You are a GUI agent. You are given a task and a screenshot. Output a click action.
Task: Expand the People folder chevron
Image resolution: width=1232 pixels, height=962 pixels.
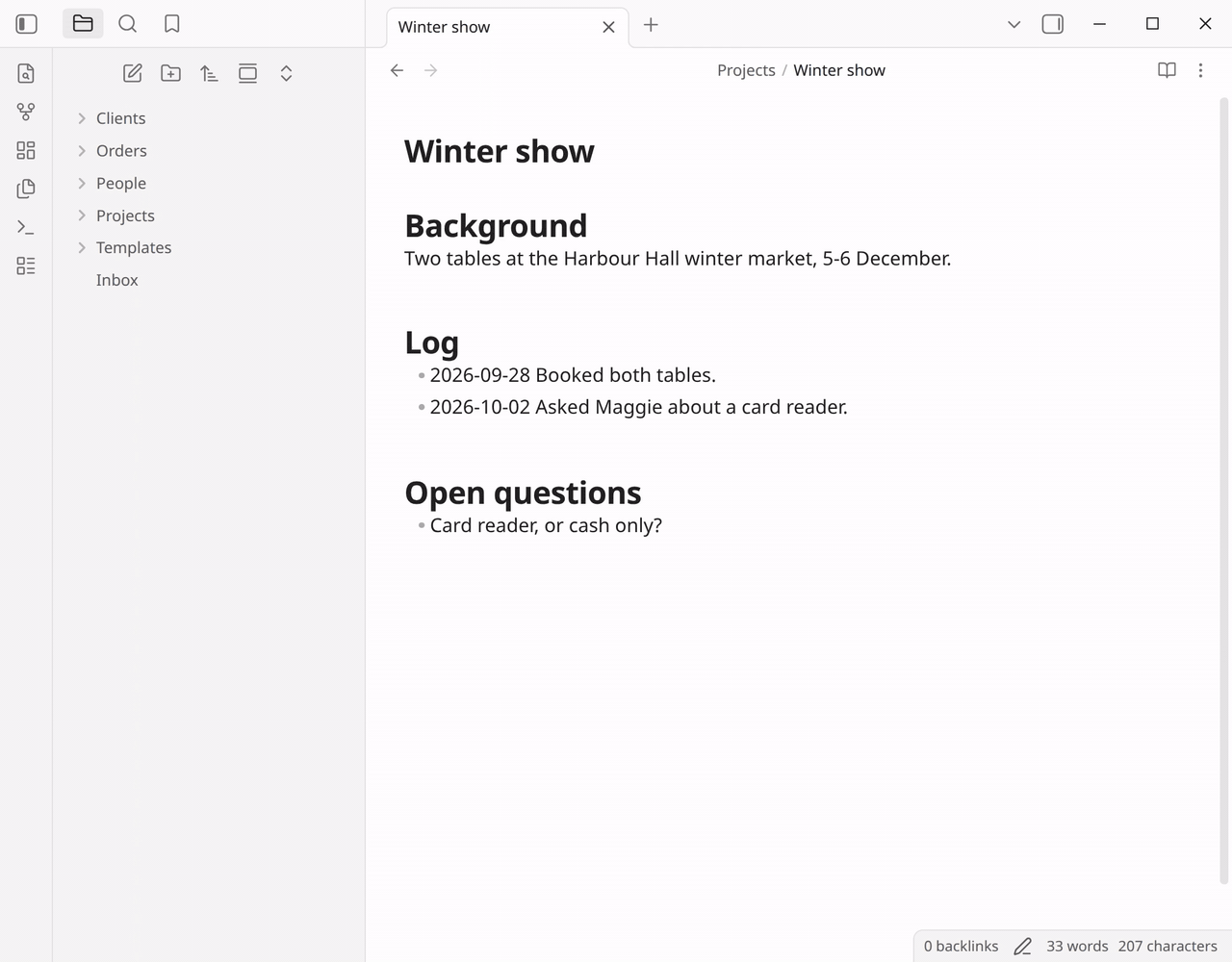82,183
